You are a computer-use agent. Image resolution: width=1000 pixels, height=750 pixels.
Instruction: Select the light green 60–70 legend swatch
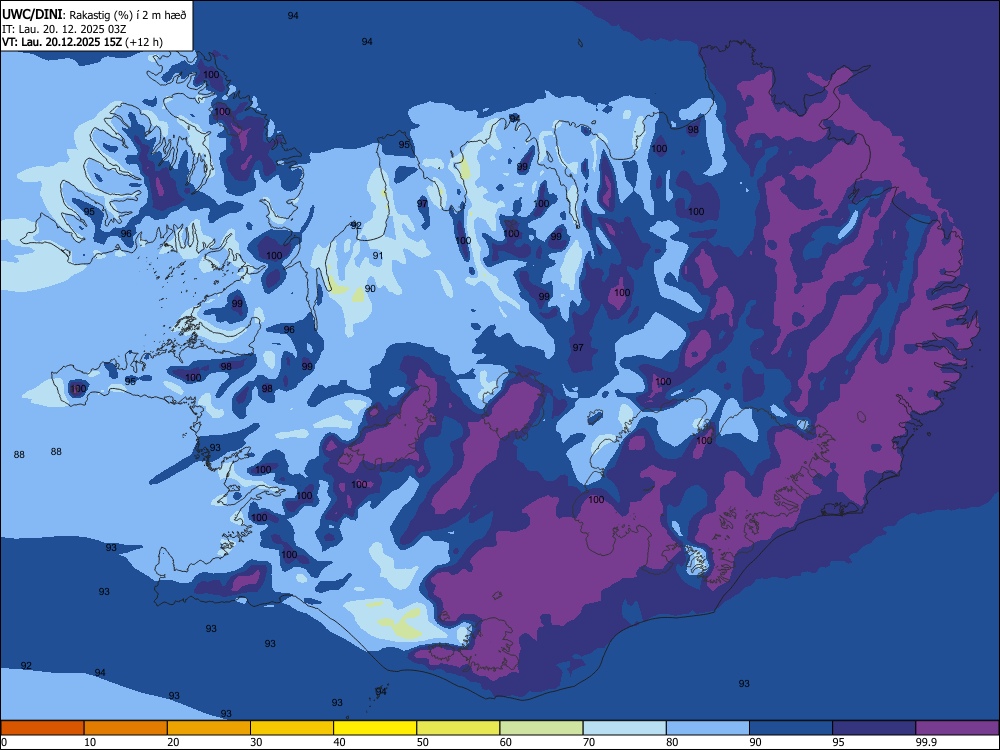(x=541, y=728)
